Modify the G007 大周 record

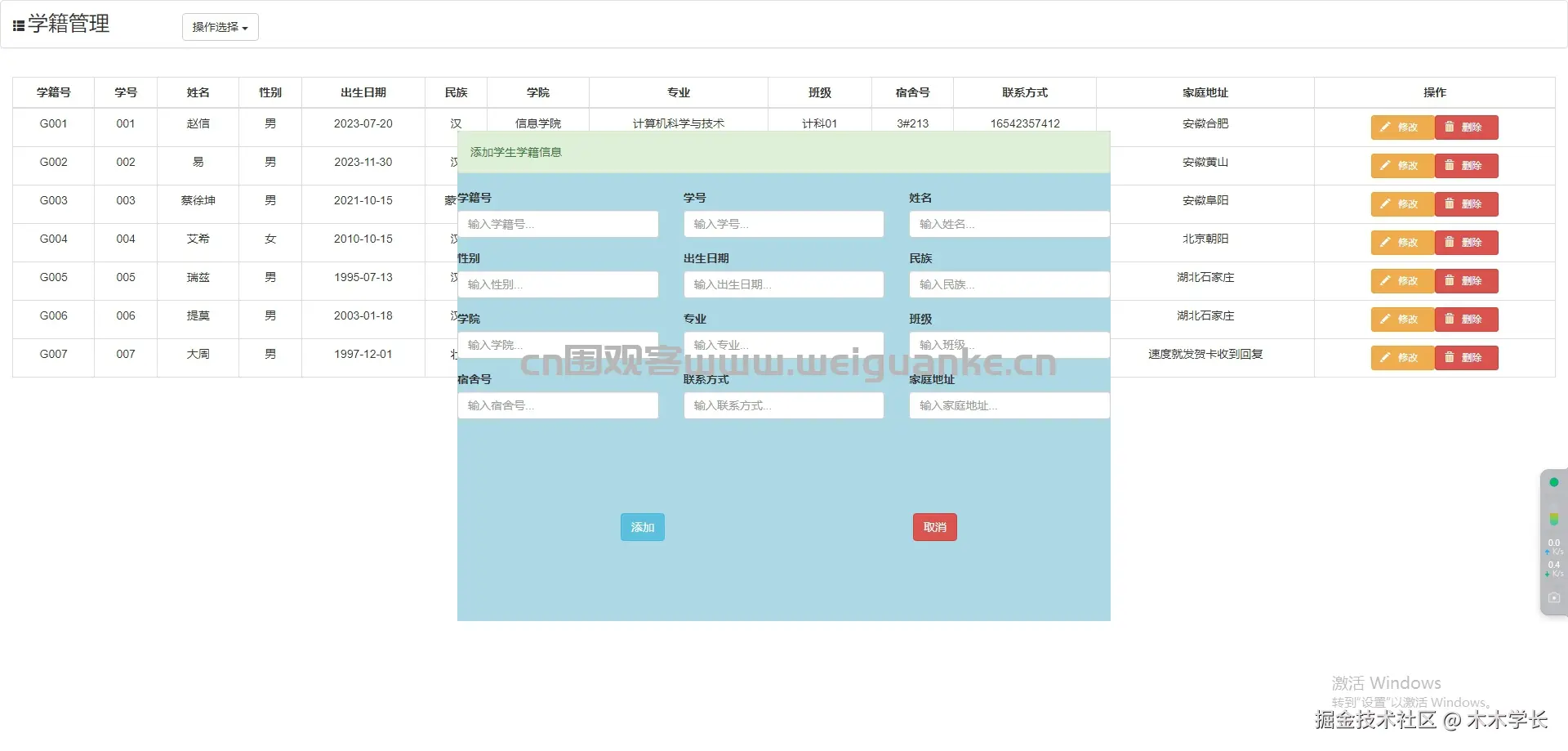(1402, 358)
